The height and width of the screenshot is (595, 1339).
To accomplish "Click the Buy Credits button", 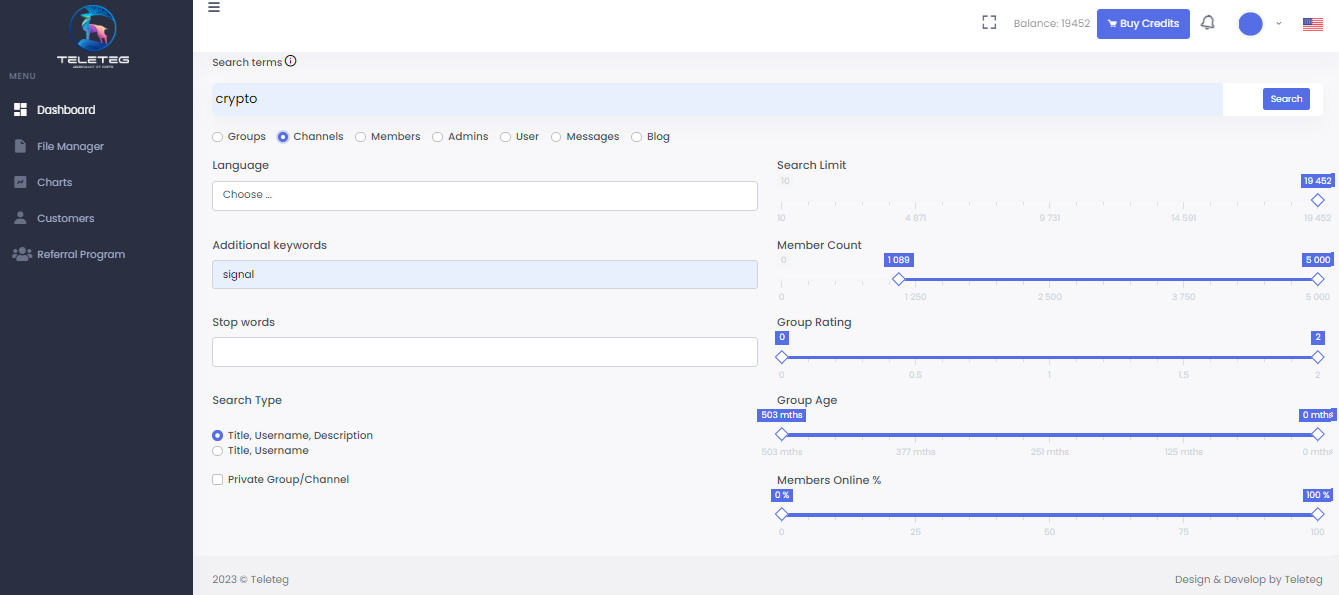I will pos(1143,23).
